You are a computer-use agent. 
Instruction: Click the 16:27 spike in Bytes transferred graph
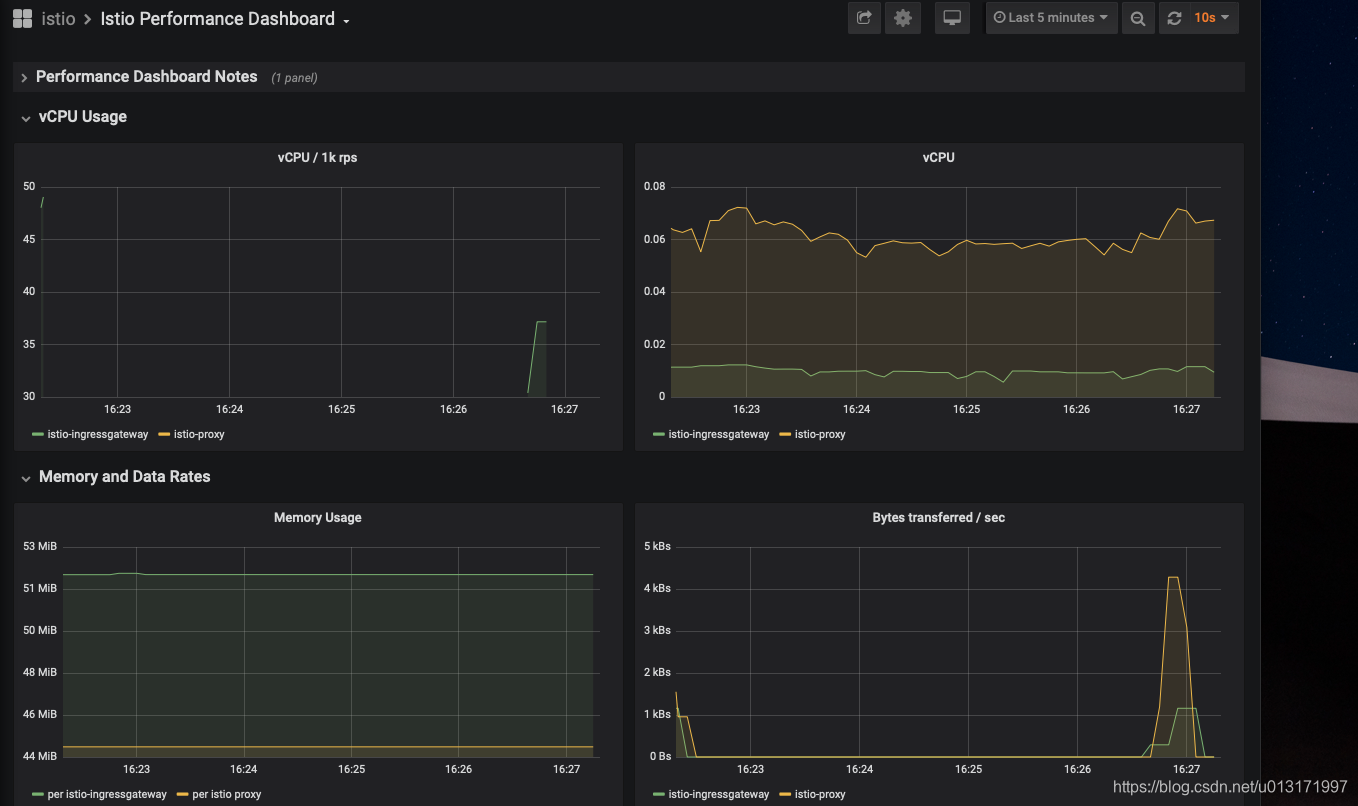(x=1174, y=666)
